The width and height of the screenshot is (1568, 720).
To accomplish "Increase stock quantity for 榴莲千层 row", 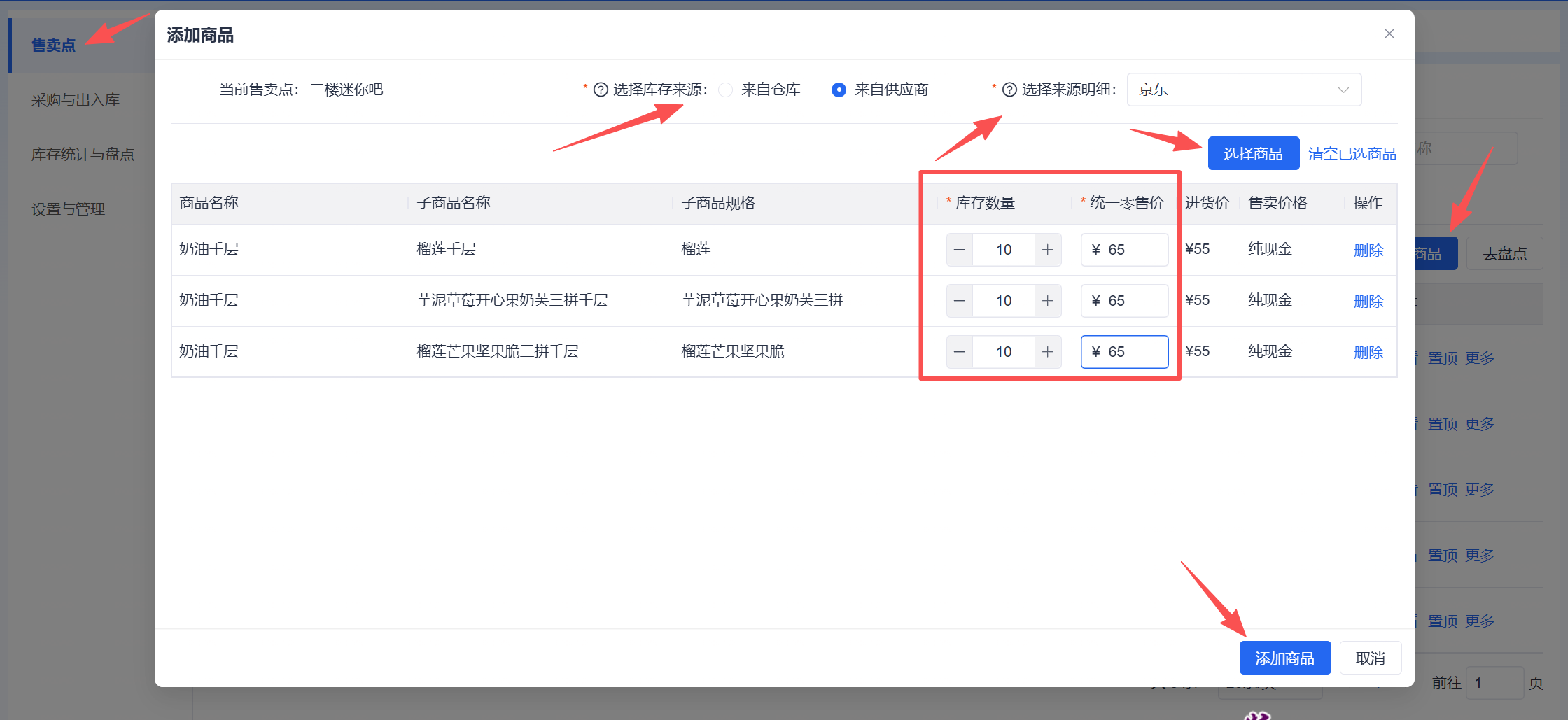I will [1048, 250].
